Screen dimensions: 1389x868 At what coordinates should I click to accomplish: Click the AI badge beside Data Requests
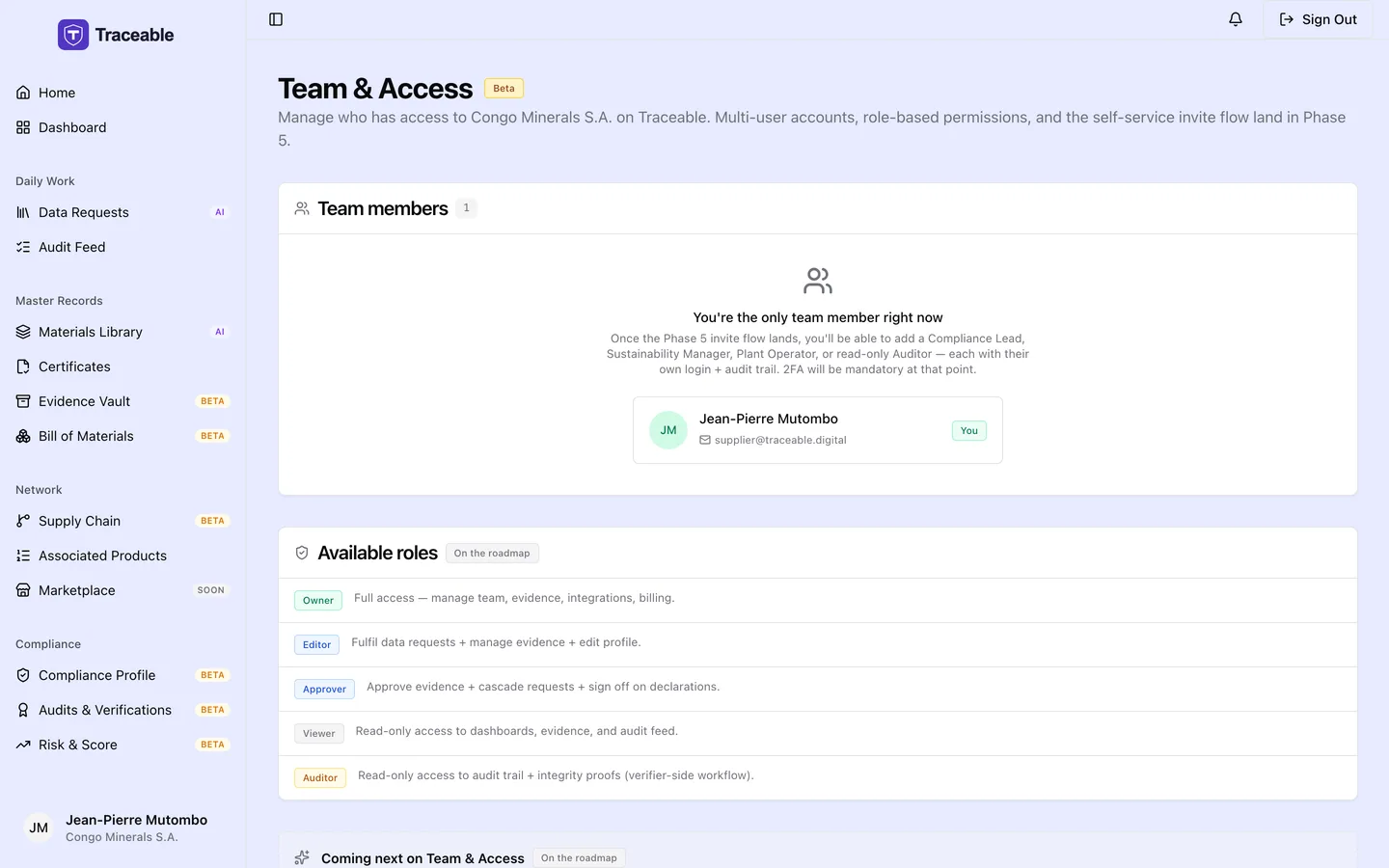coord(220,212)
